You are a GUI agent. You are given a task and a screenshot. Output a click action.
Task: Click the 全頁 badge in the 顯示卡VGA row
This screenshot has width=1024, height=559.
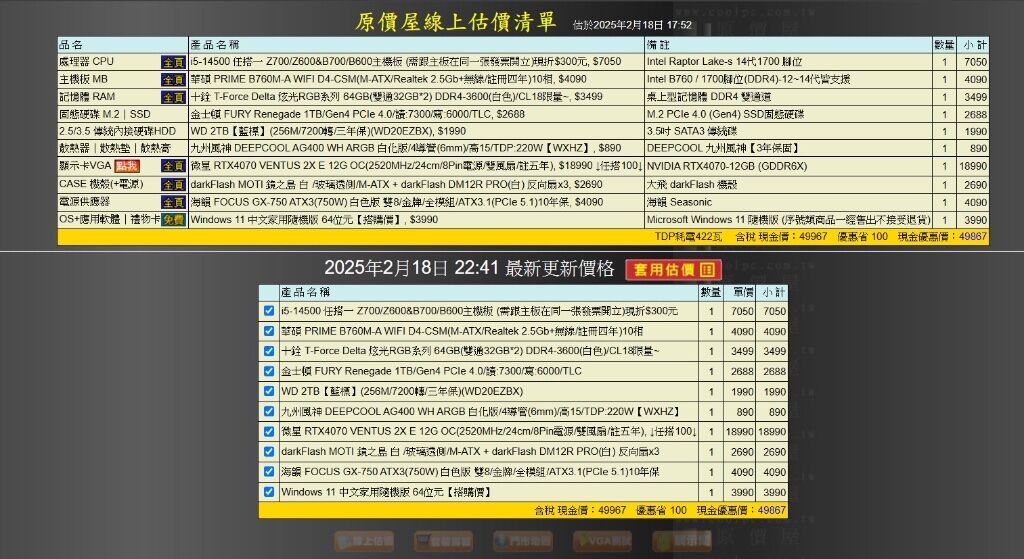point(173,167)
